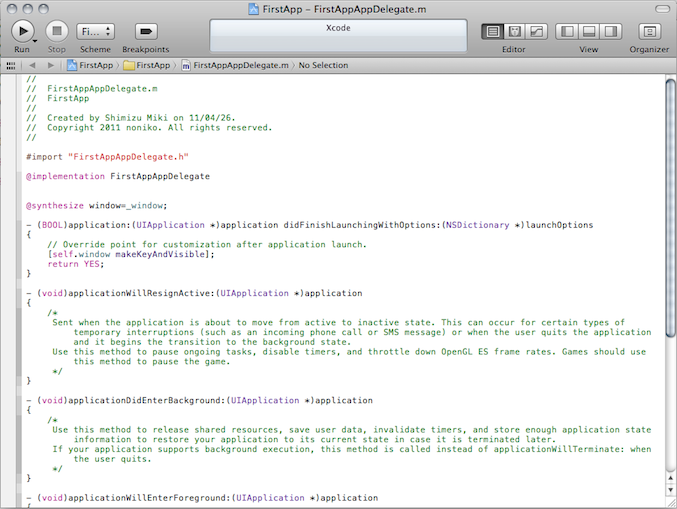The height and width of the screenshot is (509, 677).
Task: Click the applicationWillEnterForeground method signature
Action: [x=202, y=498]
